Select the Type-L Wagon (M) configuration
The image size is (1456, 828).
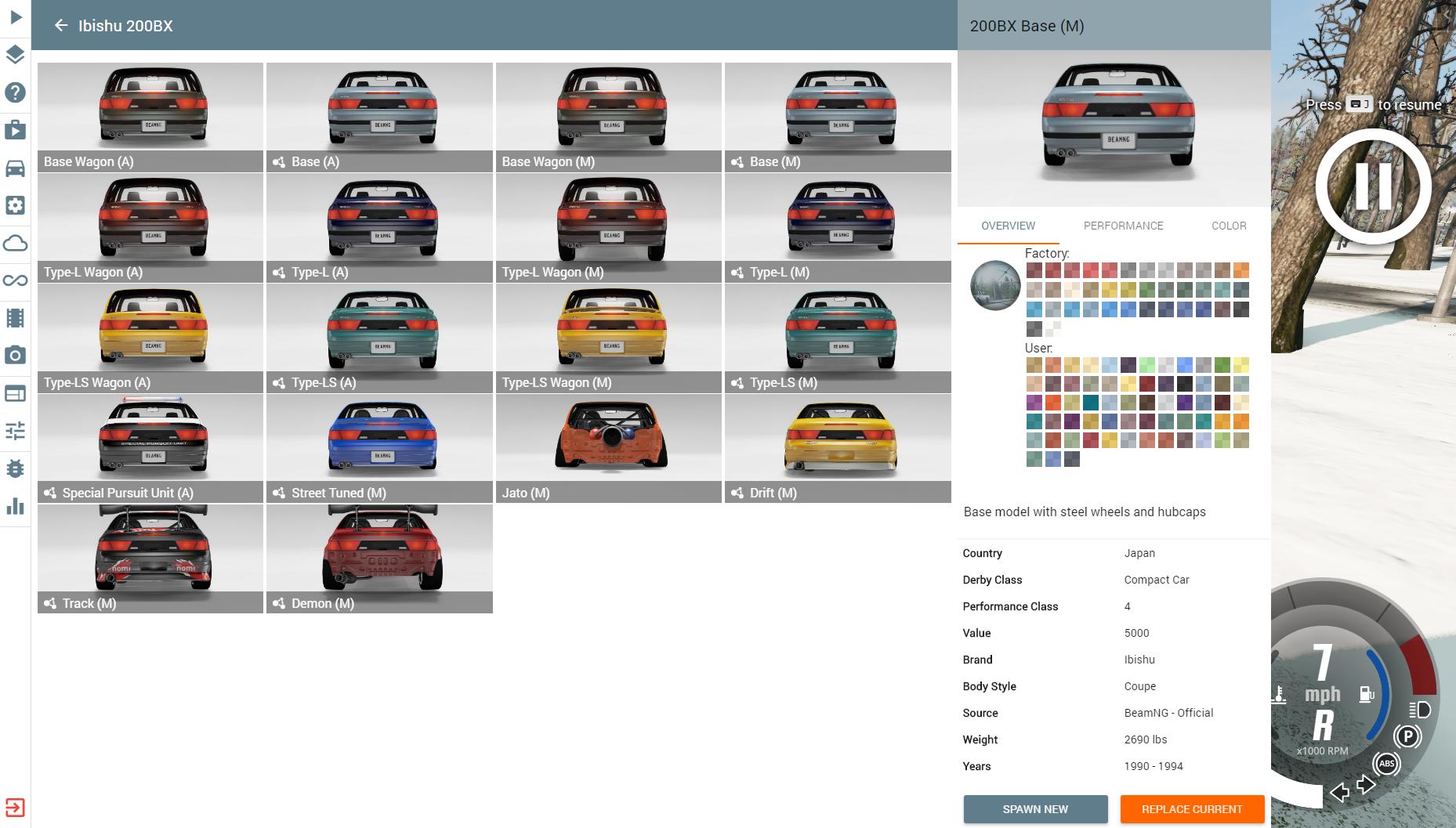coord(609,228)
